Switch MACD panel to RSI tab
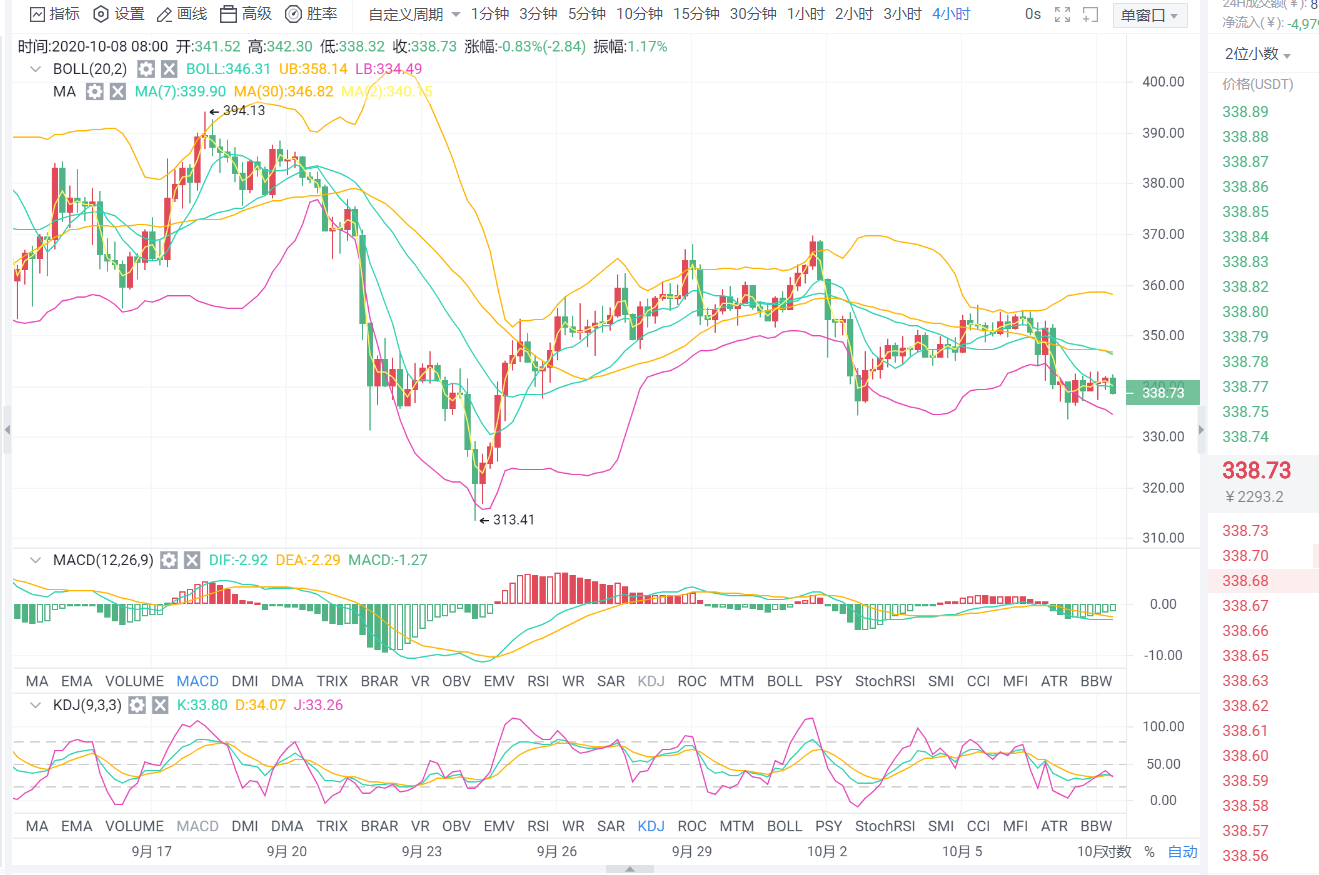Viewport: 1319px width, 875px height. pyautogui.click(x=538, y=681)
